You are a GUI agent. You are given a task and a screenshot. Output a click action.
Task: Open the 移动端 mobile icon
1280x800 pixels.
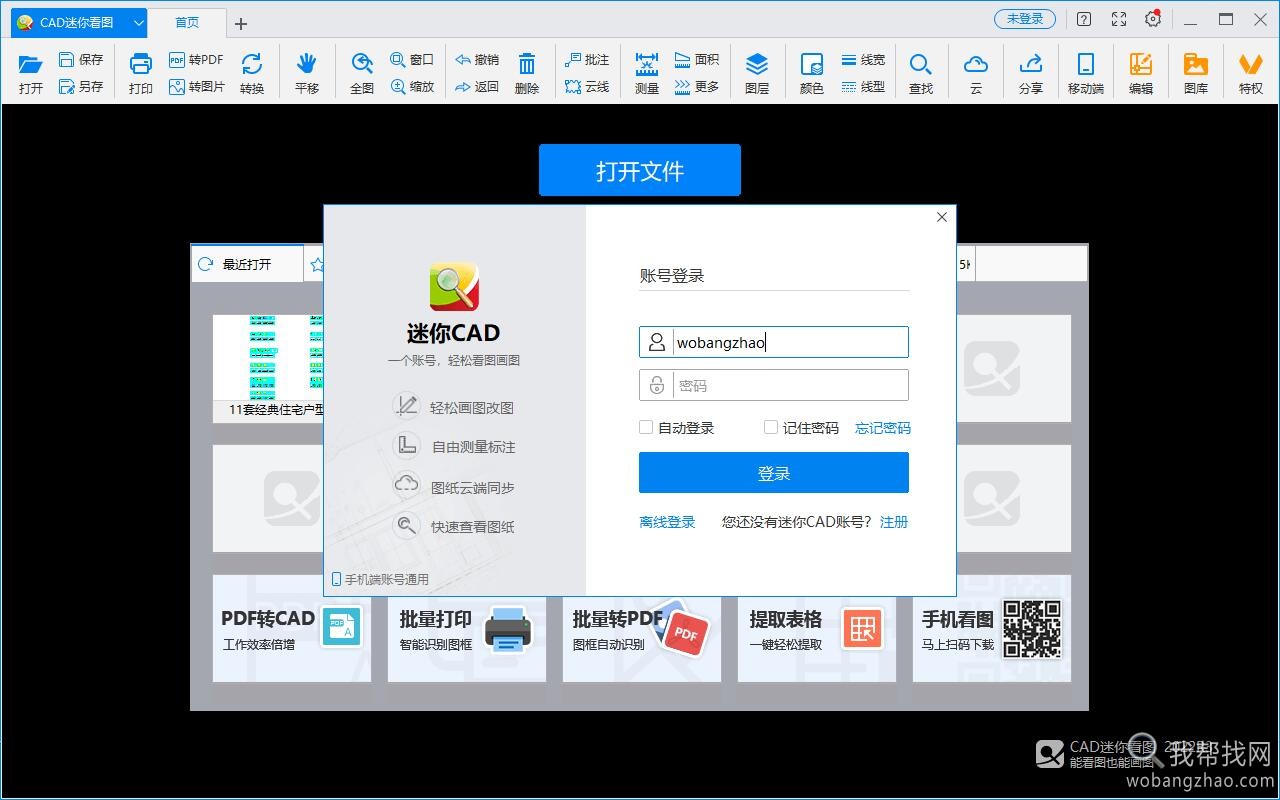pos(1086,64)
